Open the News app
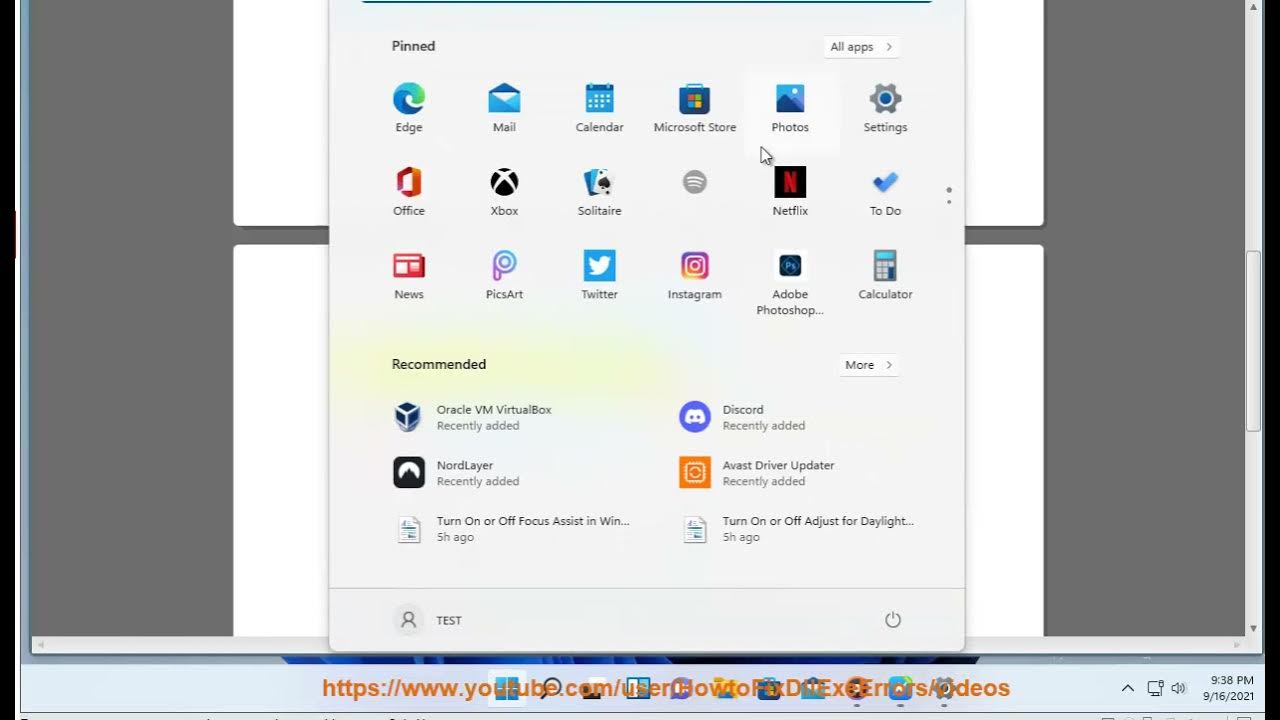 [x=408, y=276]
